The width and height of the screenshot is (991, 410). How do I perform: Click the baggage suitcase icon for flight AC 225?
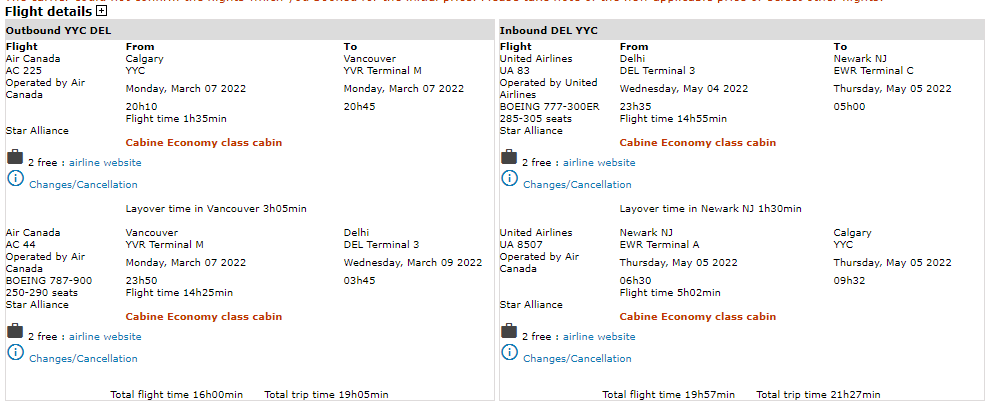point(14,157)
